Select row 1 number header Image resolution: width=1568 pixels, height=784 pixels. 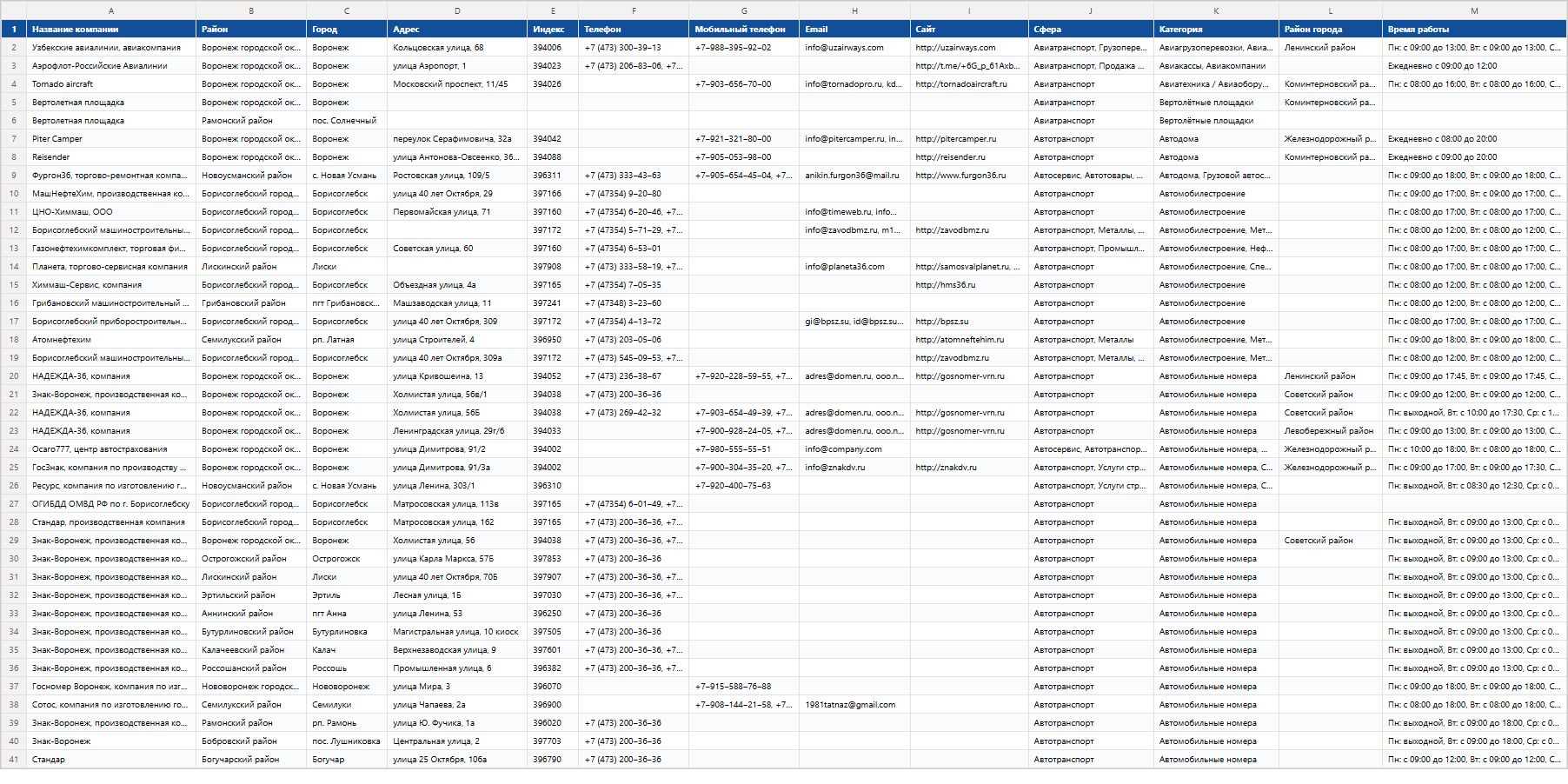click(x=13, y=29)
